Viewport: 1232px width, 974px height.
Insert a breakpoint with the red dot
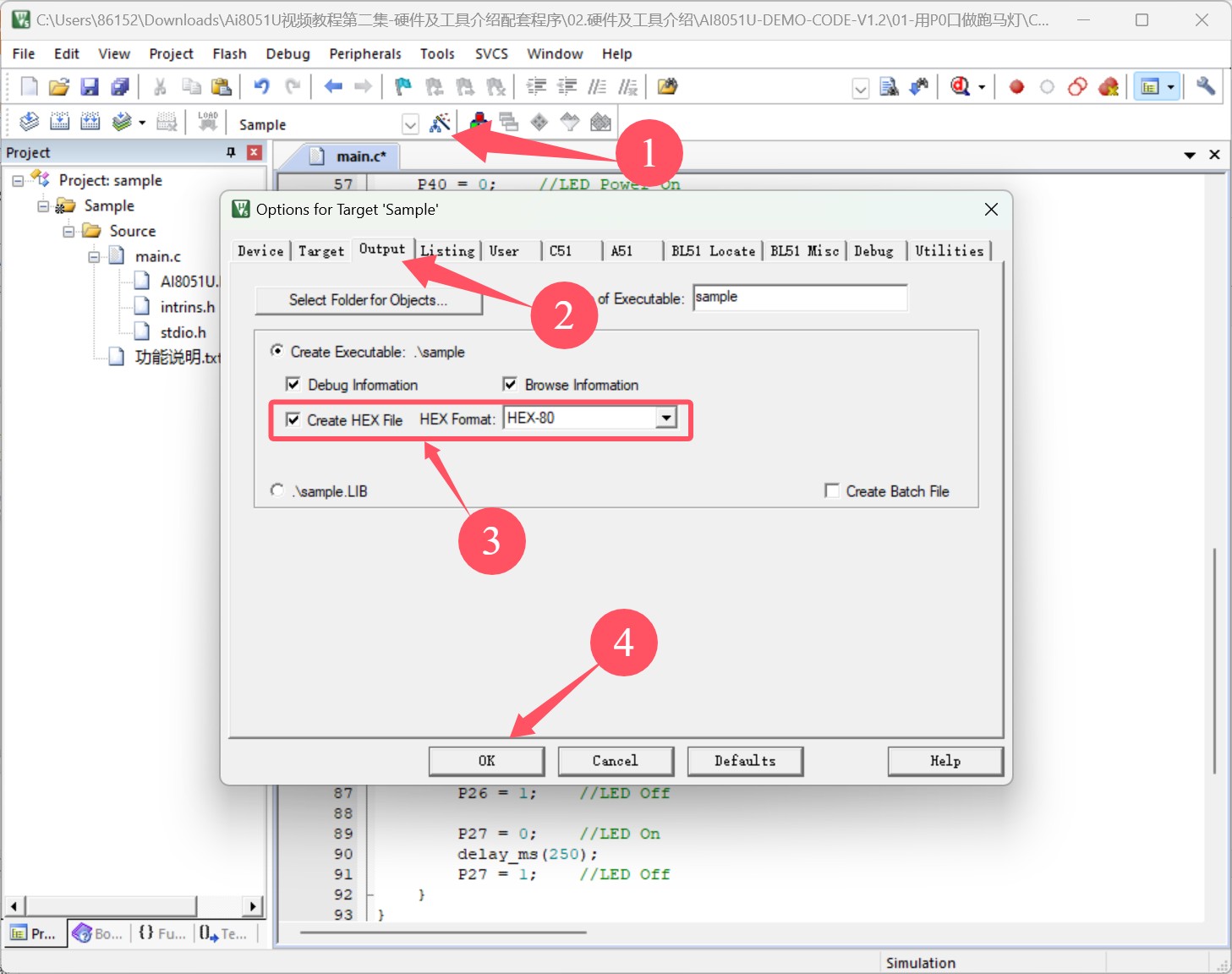[x=1017, y=86]
